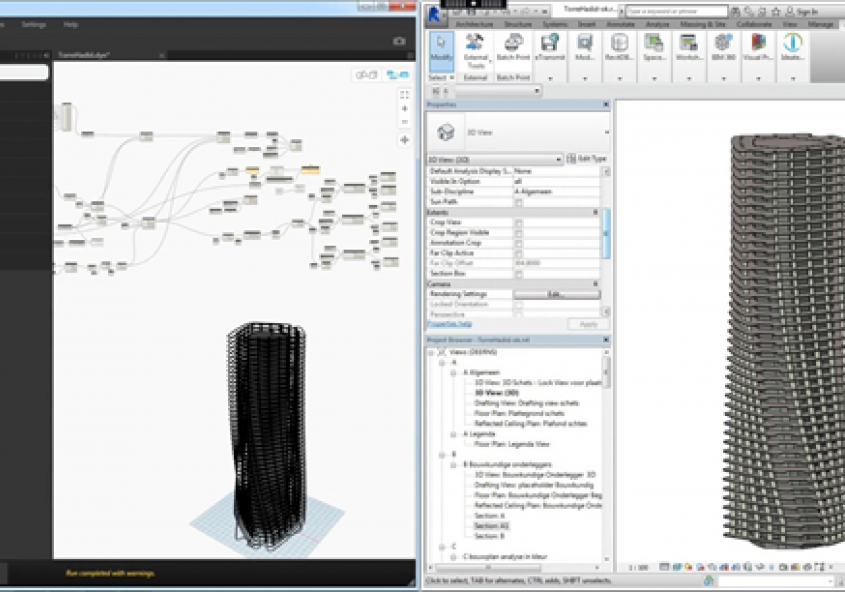Zoom in with Dynamo plus icon
845x592 pixels.
404,108
